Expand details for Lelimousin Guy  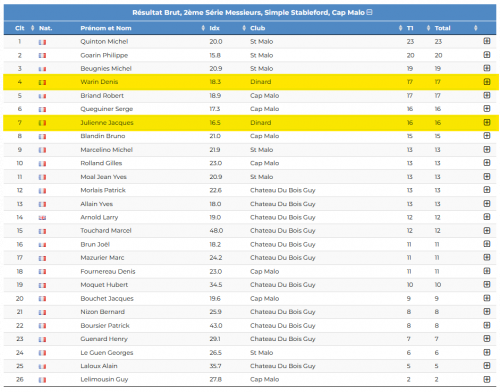point(487,379)
